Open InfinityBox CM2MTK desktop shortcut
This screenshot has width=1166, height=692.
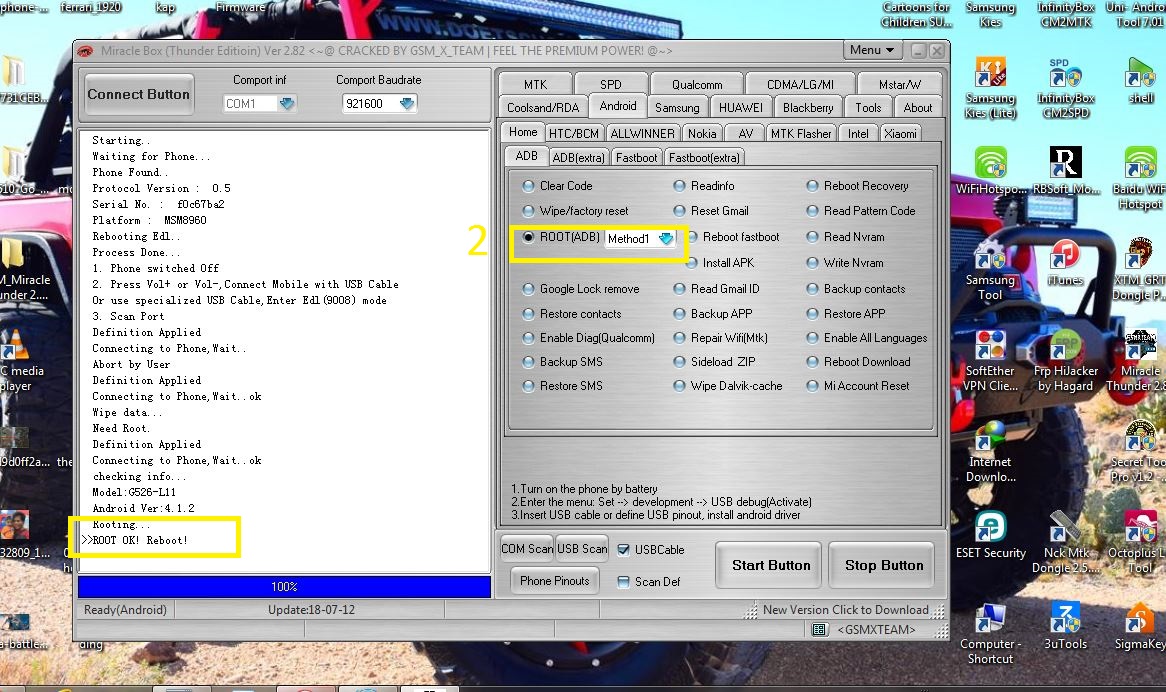(x=1066, y=14)
